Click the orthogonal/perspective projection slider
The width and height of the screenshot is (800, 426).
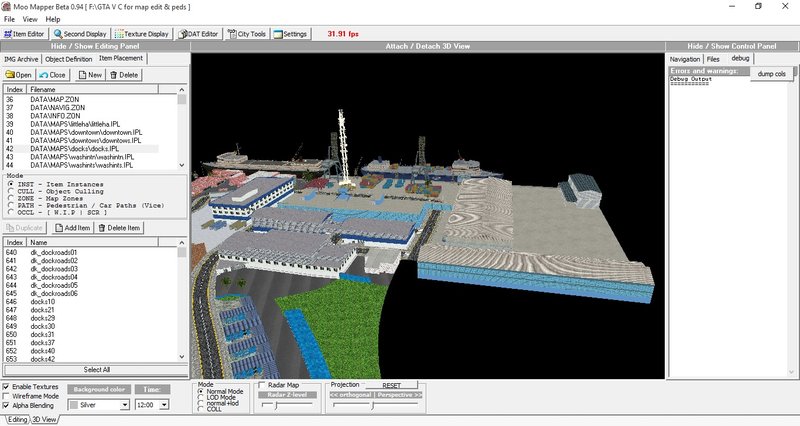[x=374, y=405]
